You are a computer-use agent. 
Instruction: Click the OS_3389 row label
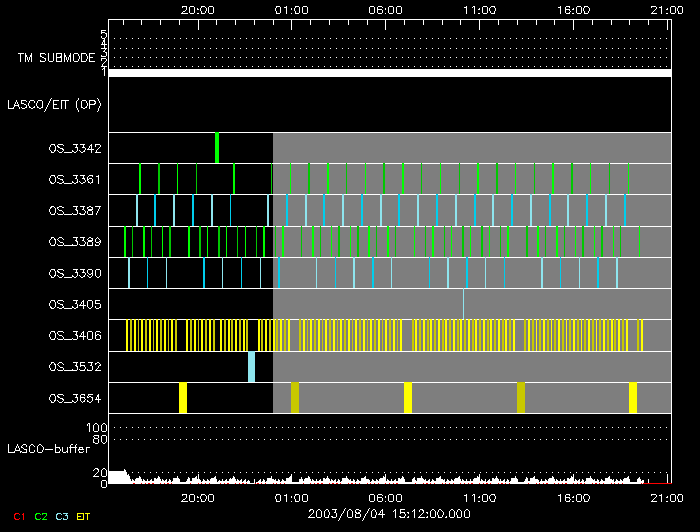click(74, 242)
